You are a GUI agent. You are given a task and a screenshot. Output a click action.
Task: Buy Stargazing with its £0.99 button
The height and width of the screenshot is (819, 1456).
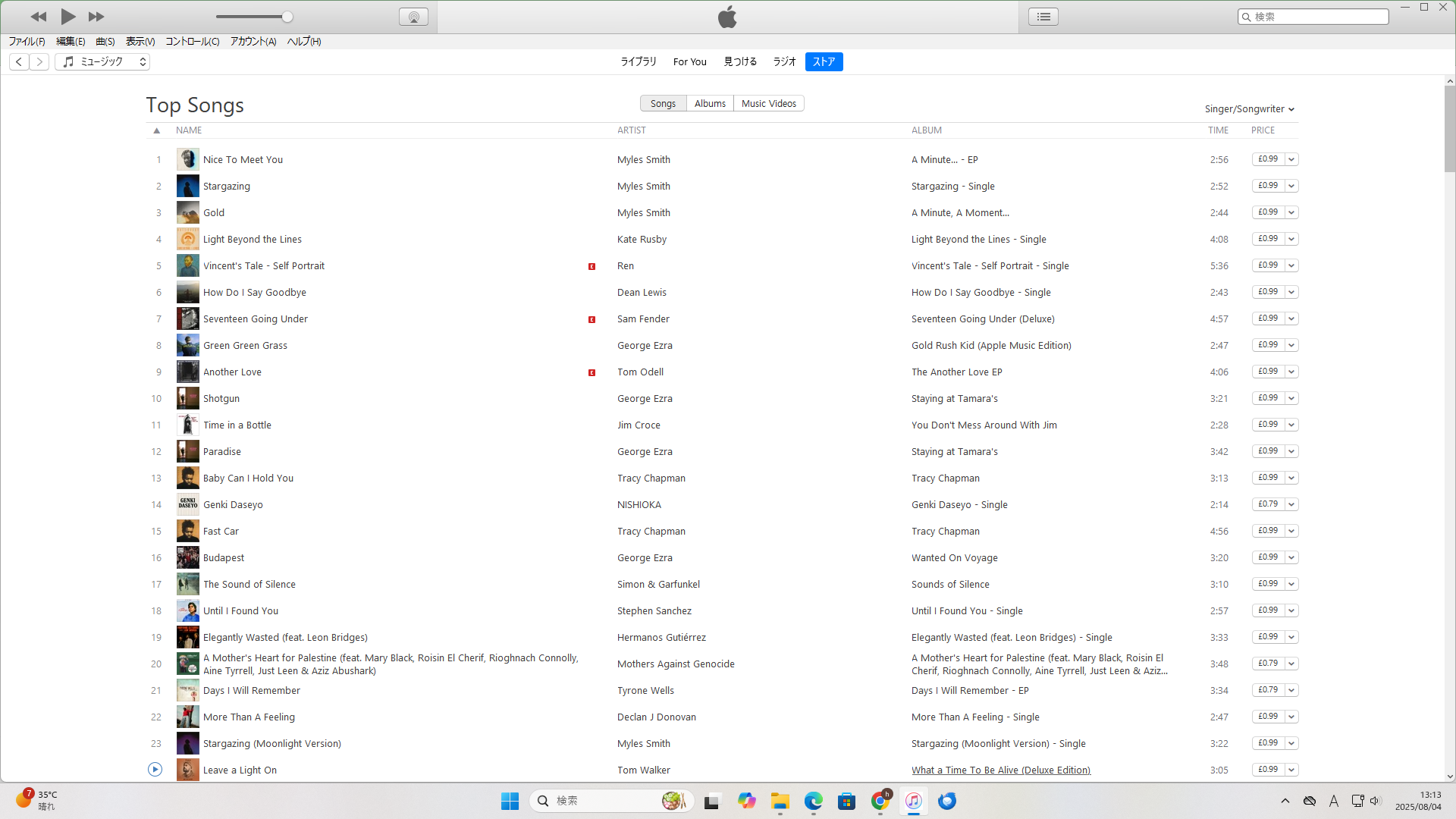click(1267, 186)
